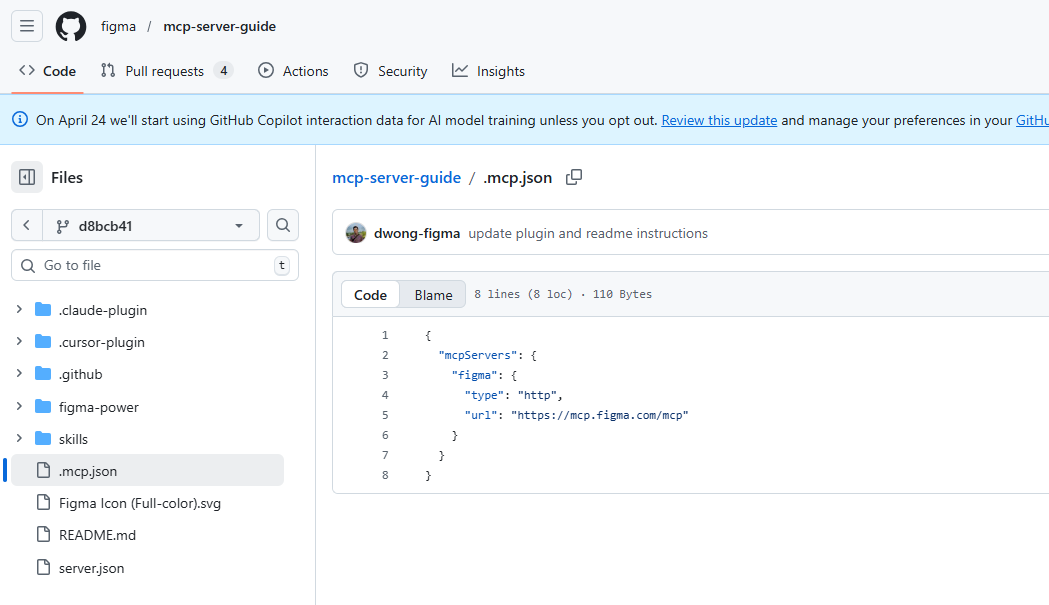Click mcp-server-guide breadcrumb link
Viewport: 1049px width, 605px height.
(397, 178)
